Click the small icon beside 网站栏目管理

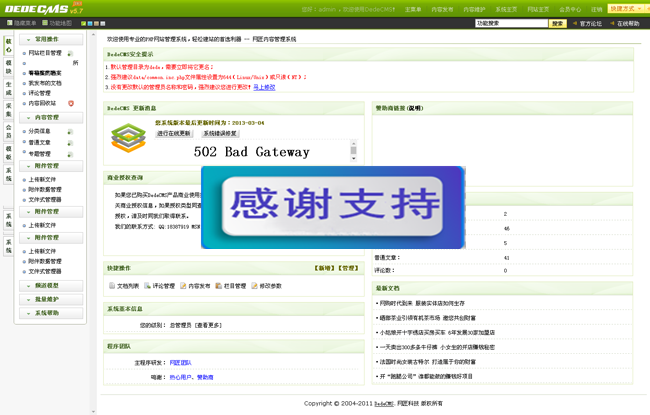point(70,53)
